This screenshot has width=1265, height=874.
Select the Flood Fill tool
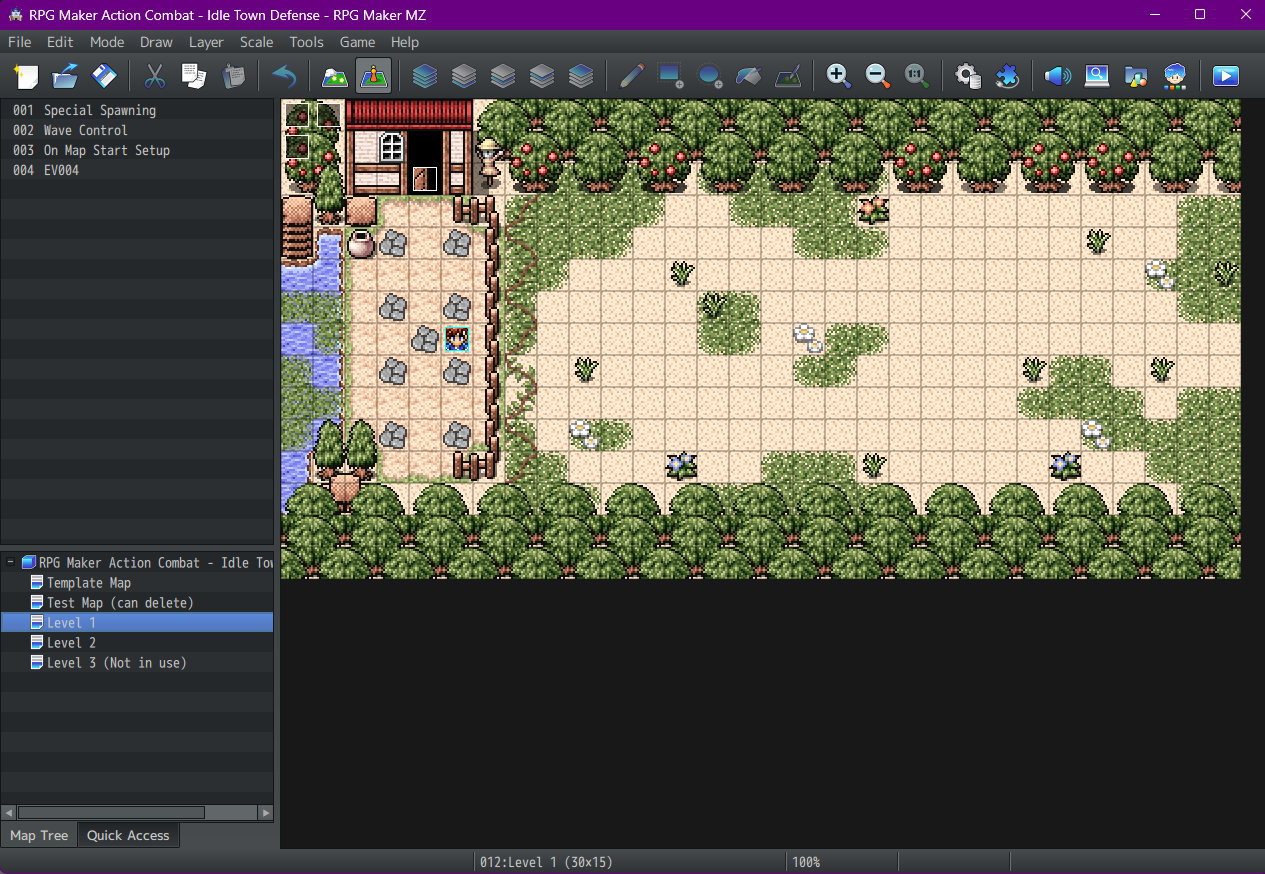point(749,76)
